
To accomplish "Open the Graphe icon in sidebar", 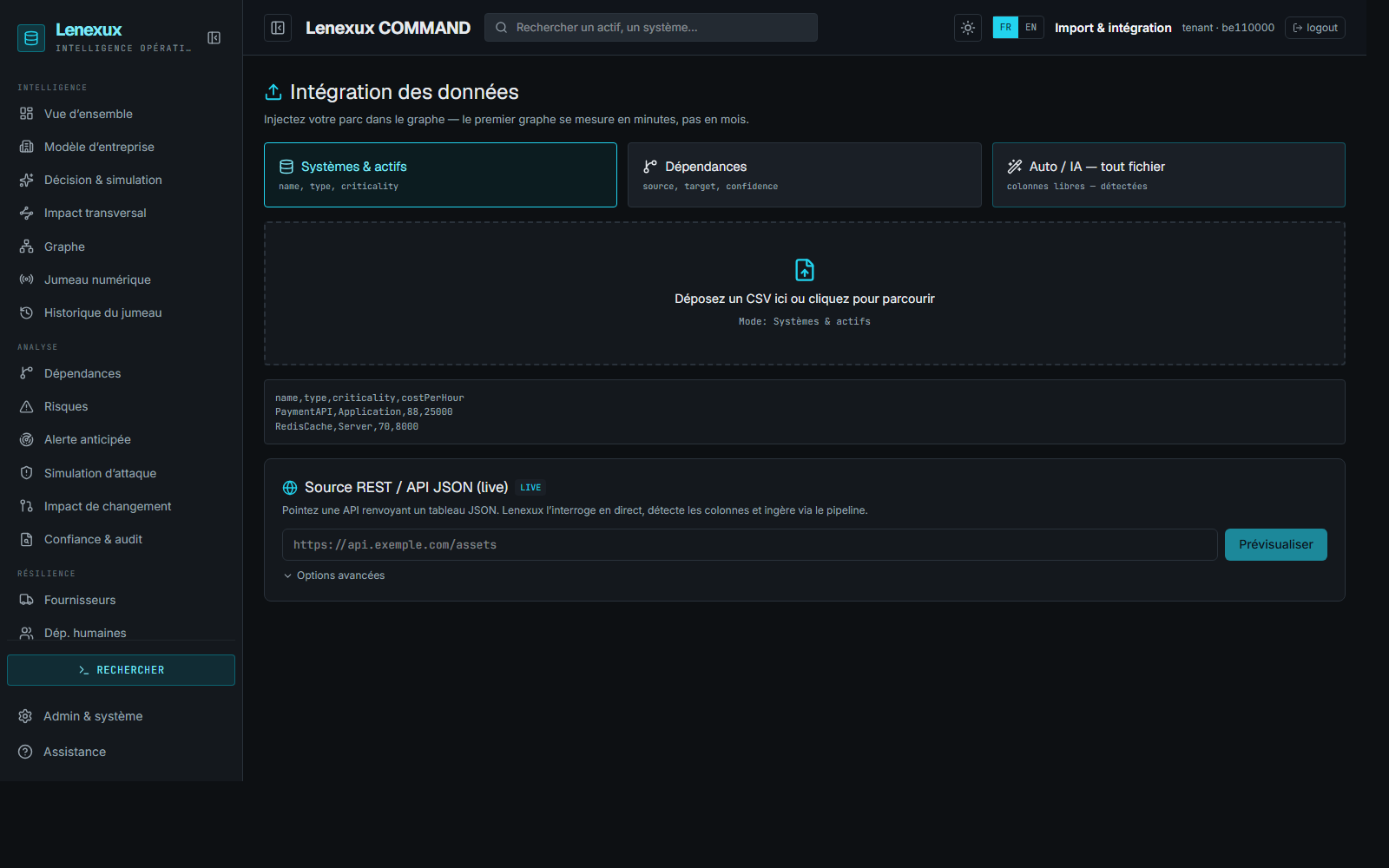I will click(26, 247).
